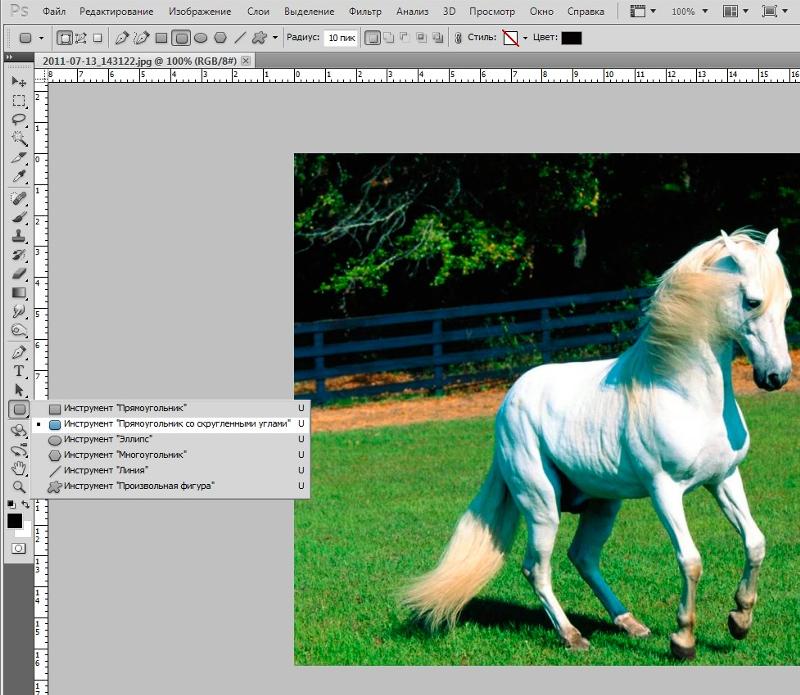This screenshot has height=695, width=800.
Task: Enable Fill Pixels mode in options bar
Action: pyautogui.click(x=97, y=38)
